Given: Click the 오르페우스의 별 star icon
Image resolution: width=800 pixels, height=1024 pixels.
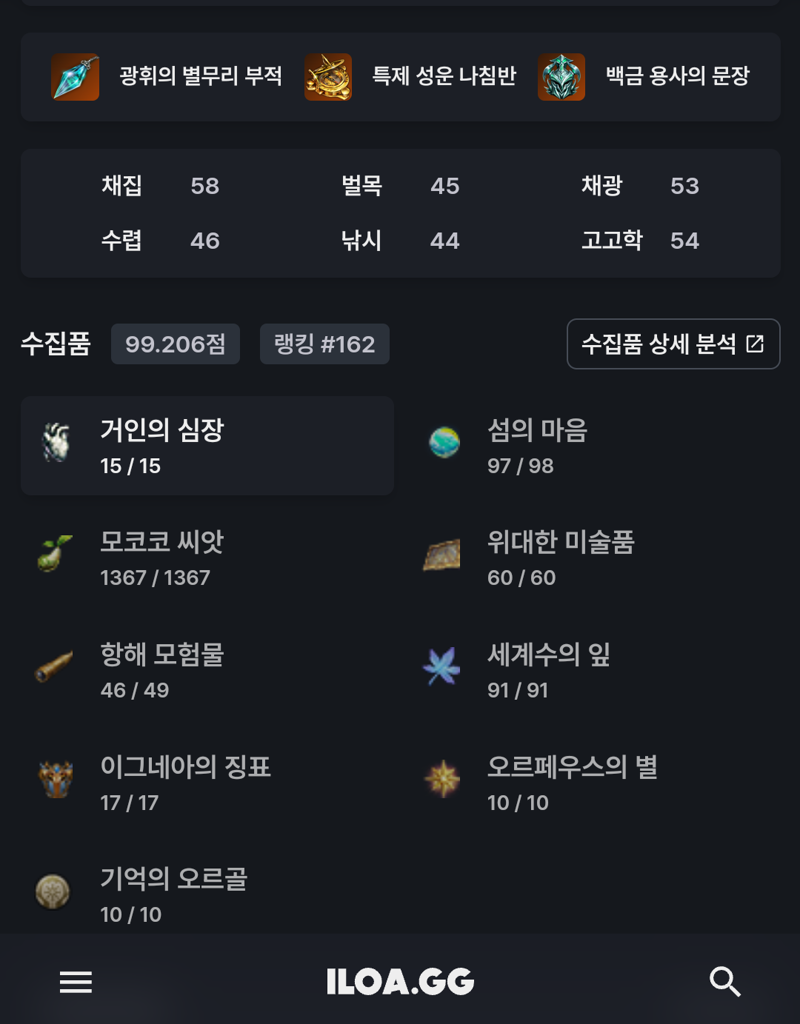Looking at the screenshot, I should click(x=442, y=778).
